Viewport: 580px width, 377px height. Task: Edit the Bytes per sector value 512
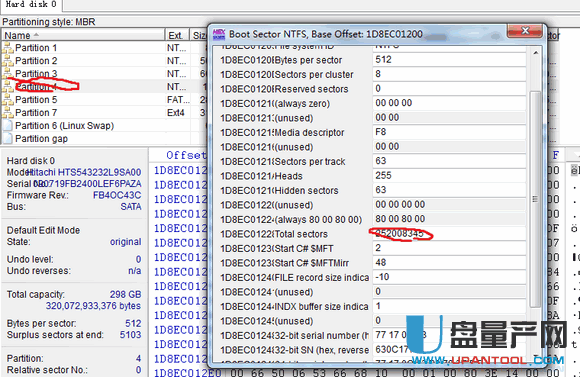tap(449, 60)
